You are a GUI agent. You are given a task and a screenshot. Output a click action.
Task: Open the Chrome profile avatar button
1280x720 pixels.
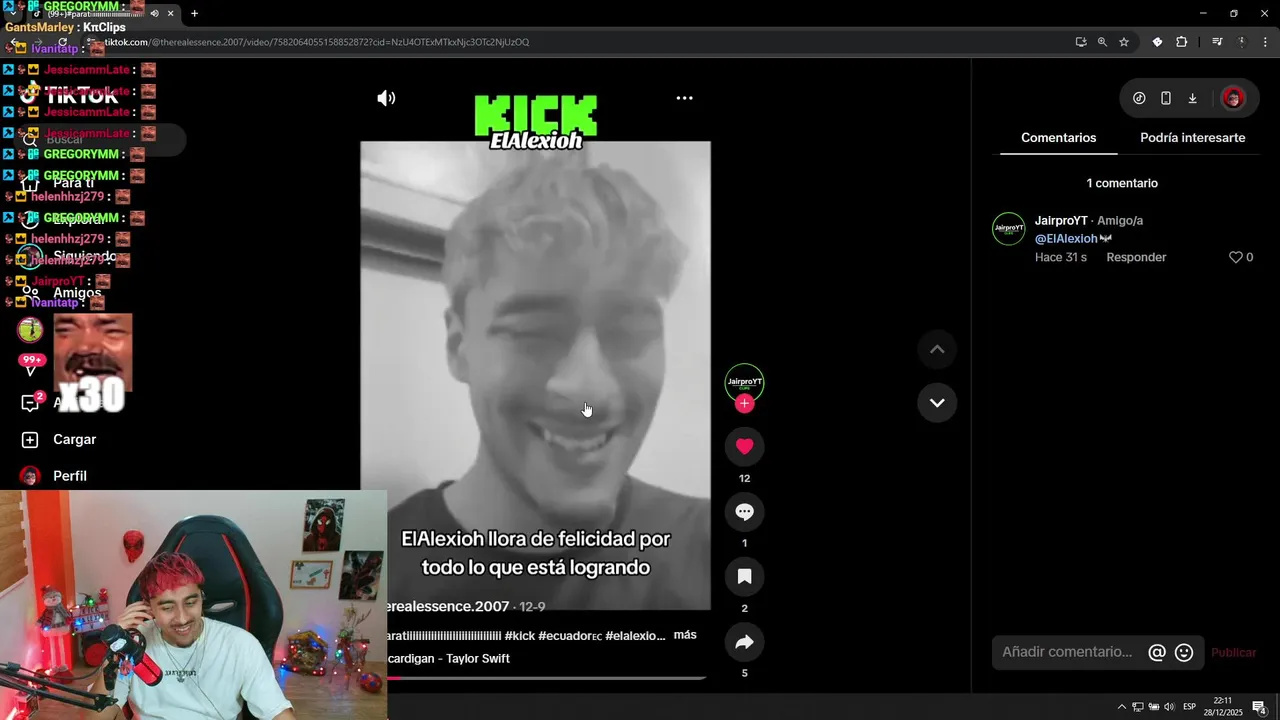(x=1241, y=42)
